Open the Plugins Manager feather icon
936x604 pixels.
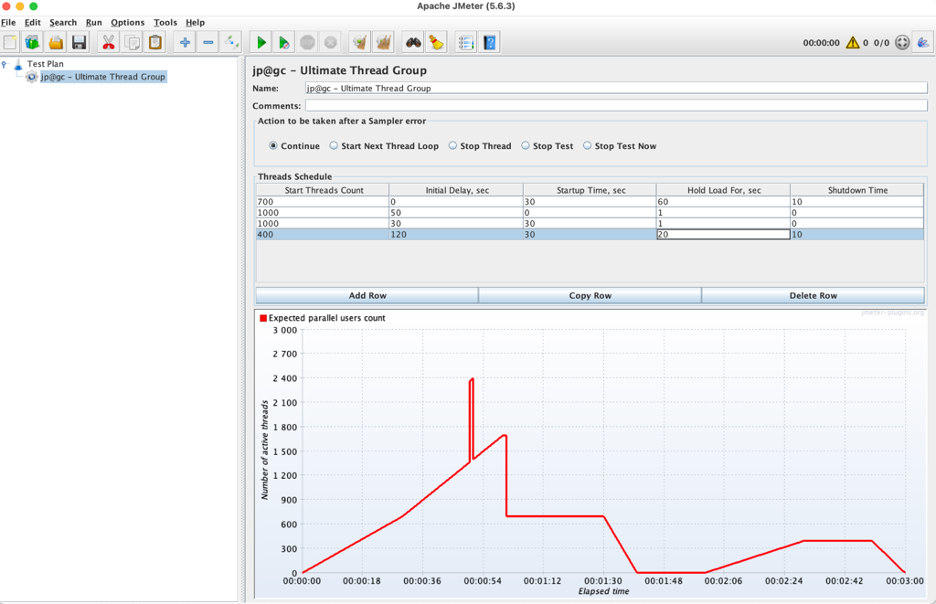click(923, 42)
